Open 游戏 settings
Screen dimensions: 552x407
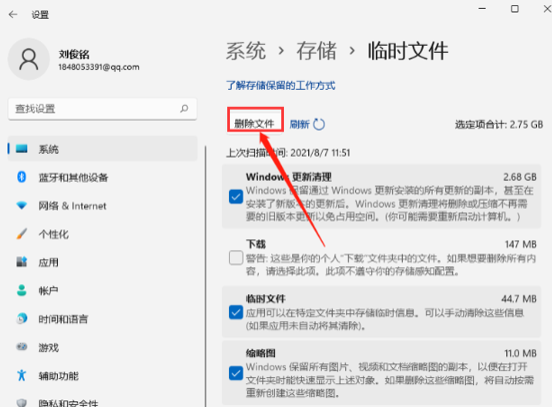coord(102,347)
